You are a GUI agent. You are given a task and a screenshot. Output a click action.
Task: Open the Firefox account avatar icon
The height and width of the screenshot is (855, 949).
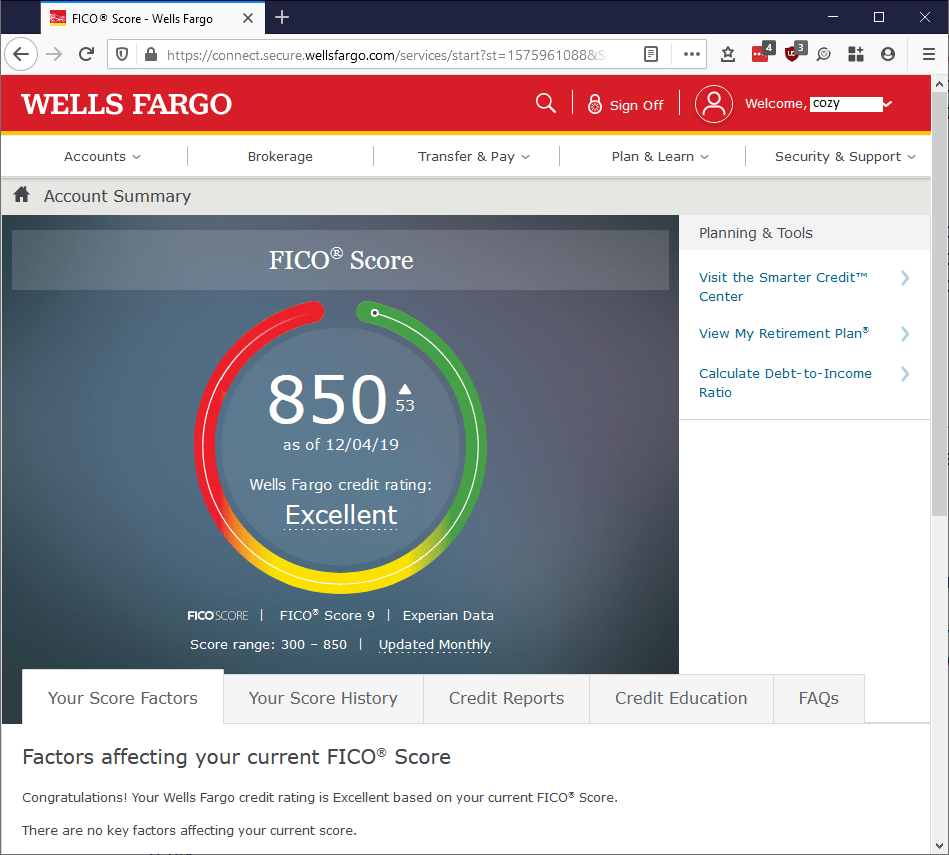tap(888, 54)
